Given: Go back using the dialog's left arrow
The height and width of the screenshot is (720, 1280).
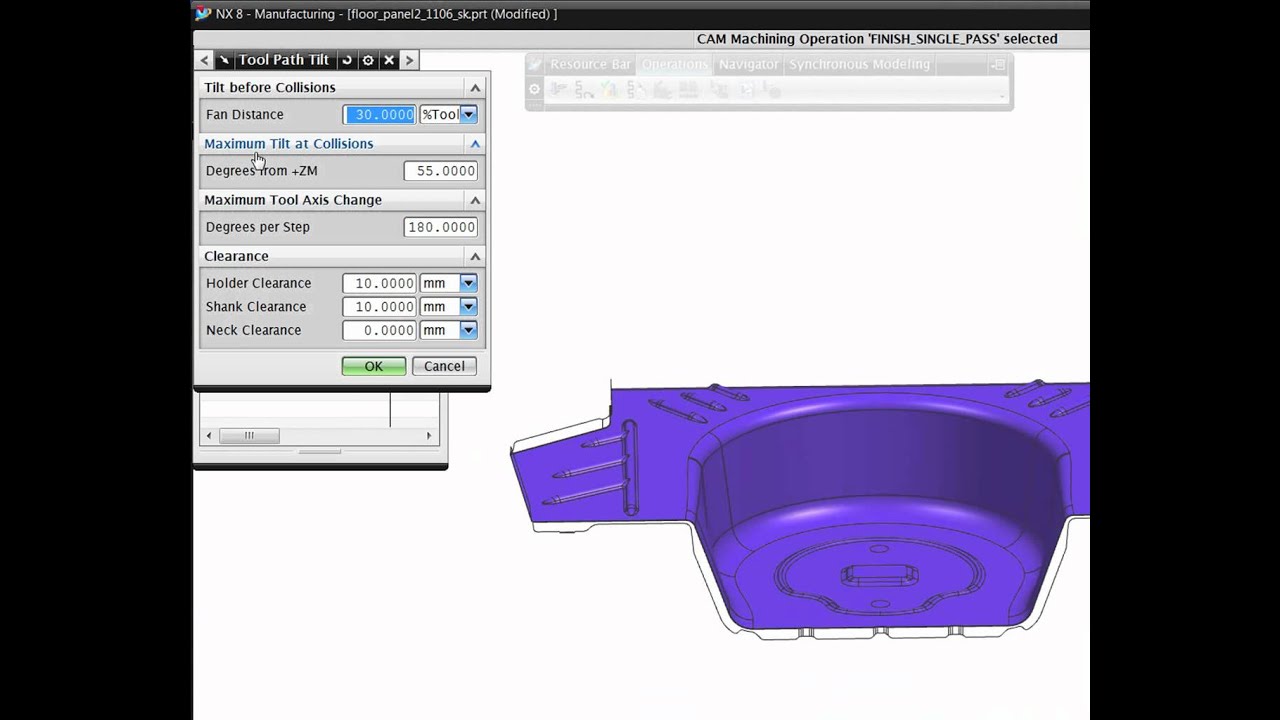Looking at the screenshot, I should point(204,60).
